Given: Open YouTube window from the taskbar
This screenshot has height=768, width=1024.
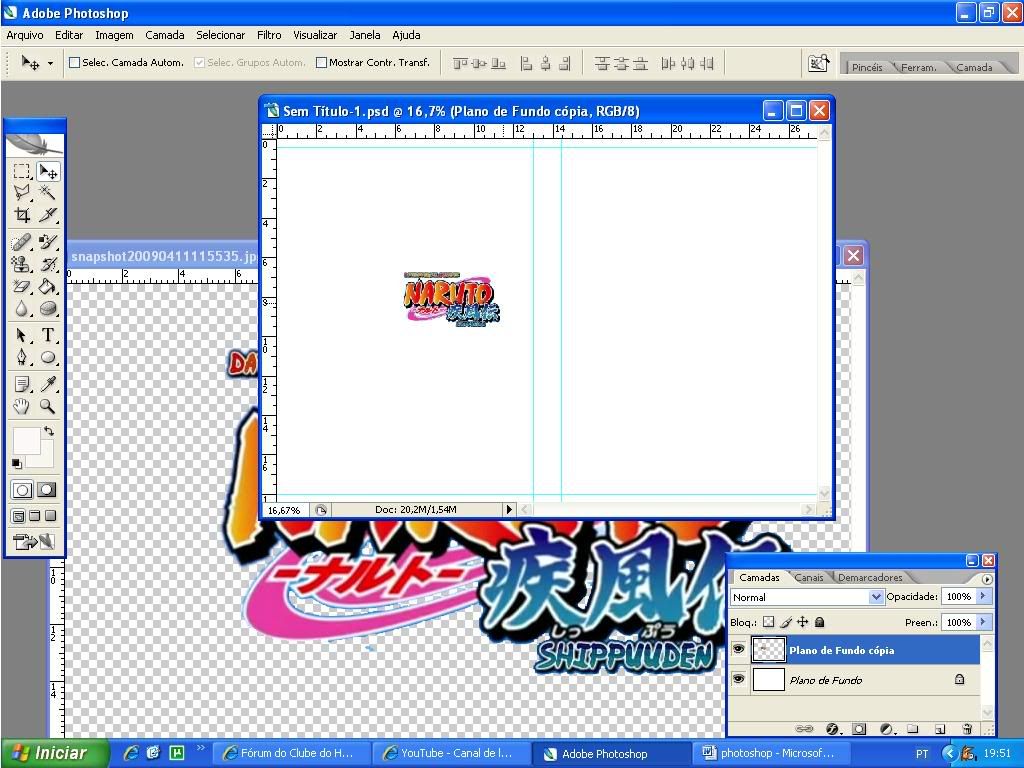Looking at the screenshot, I should coord(449,753).
